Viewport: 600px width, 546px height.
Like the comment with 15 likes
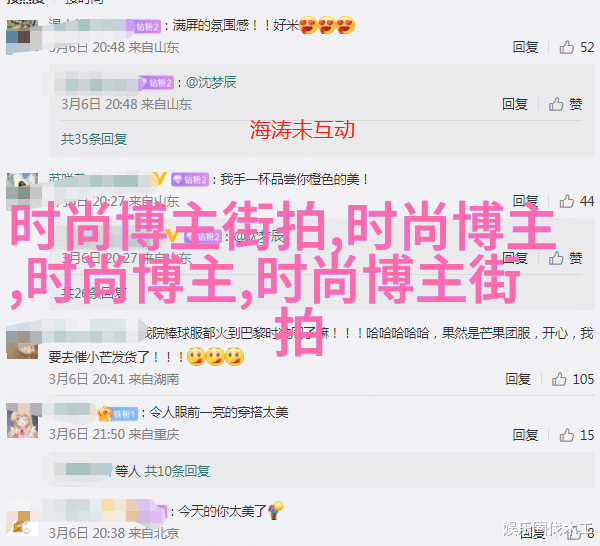(576, 435)
